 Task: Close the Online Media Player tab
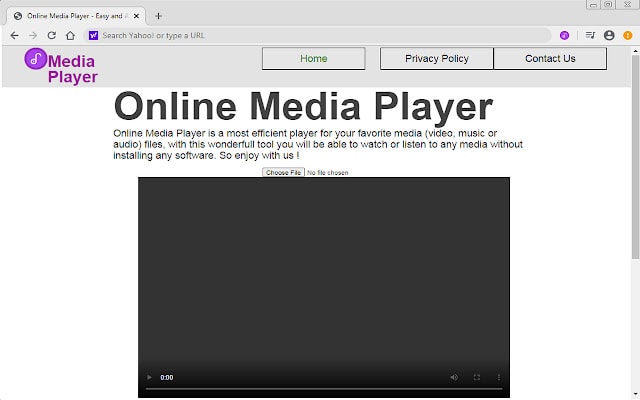coord(136,16)
